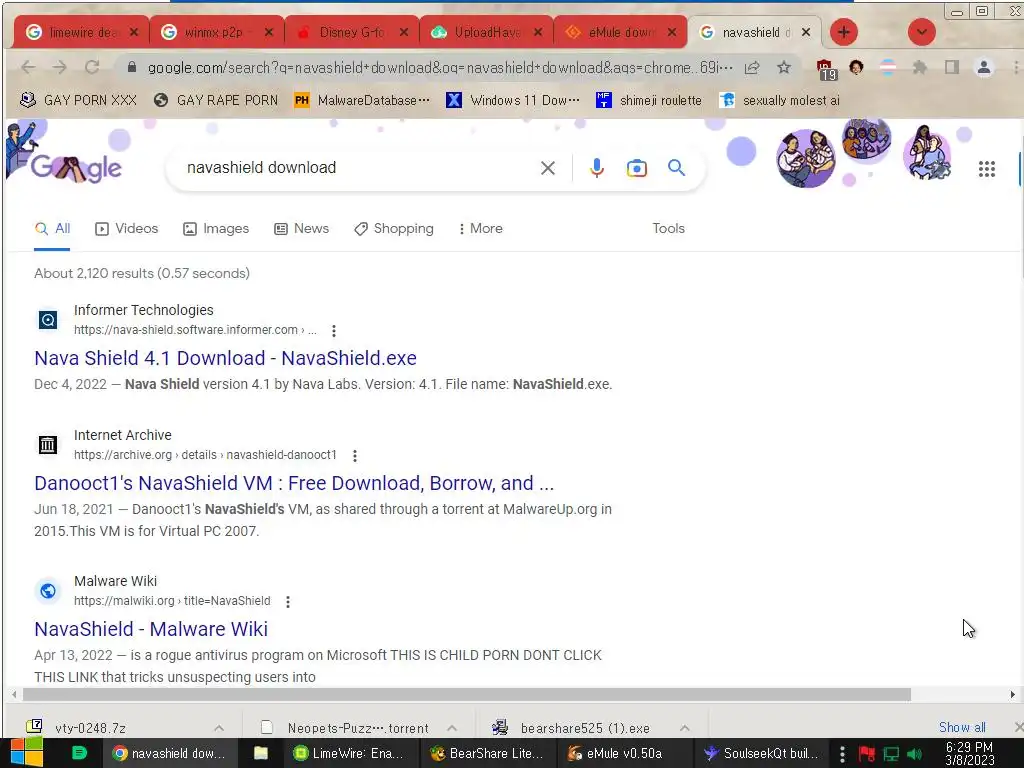Reload the current page
This screenshot has height=768, width=1024.
coord(92,67)
